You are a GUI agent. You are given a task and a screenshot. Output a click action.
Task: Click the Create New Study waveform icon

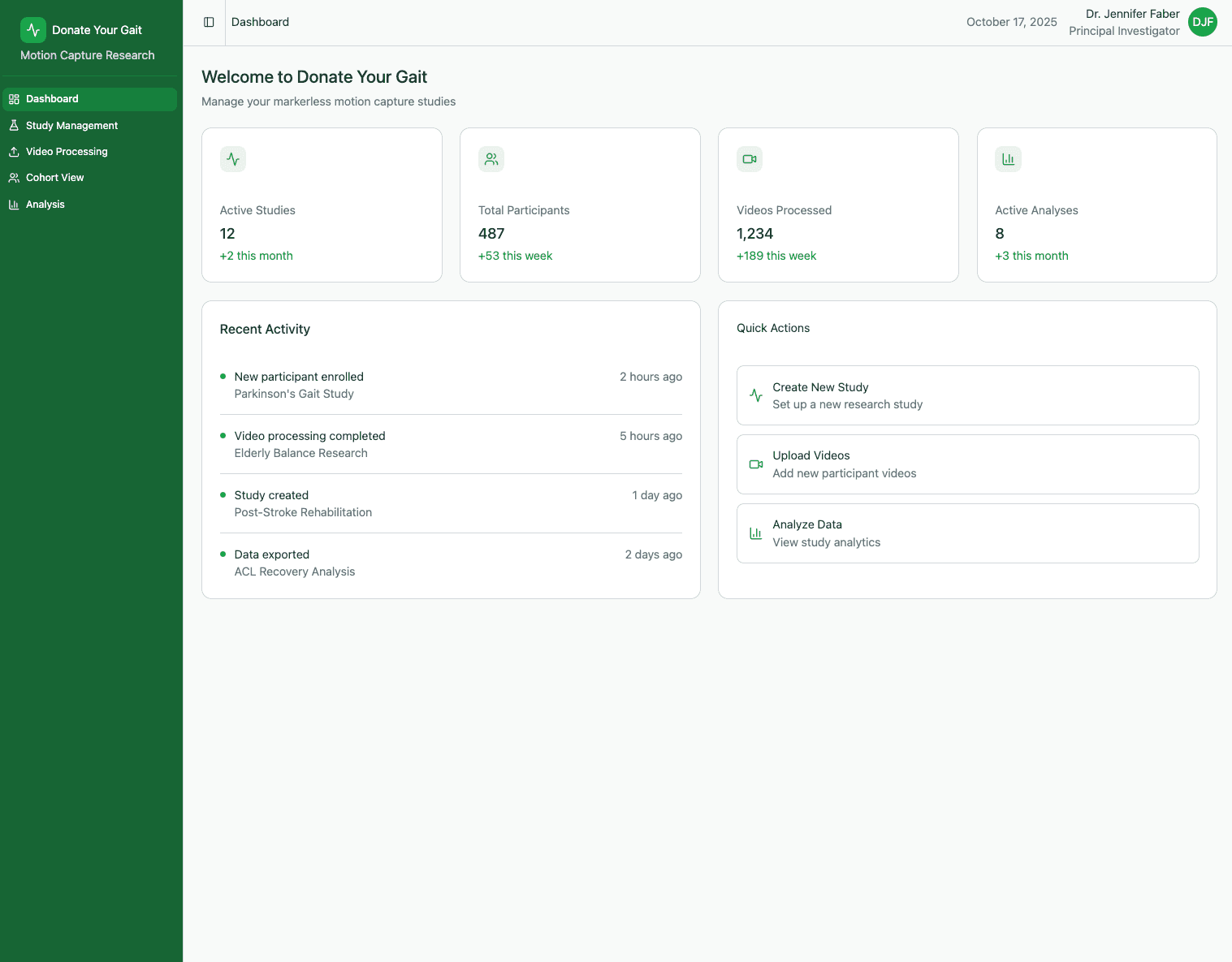[x=755, y=395]
